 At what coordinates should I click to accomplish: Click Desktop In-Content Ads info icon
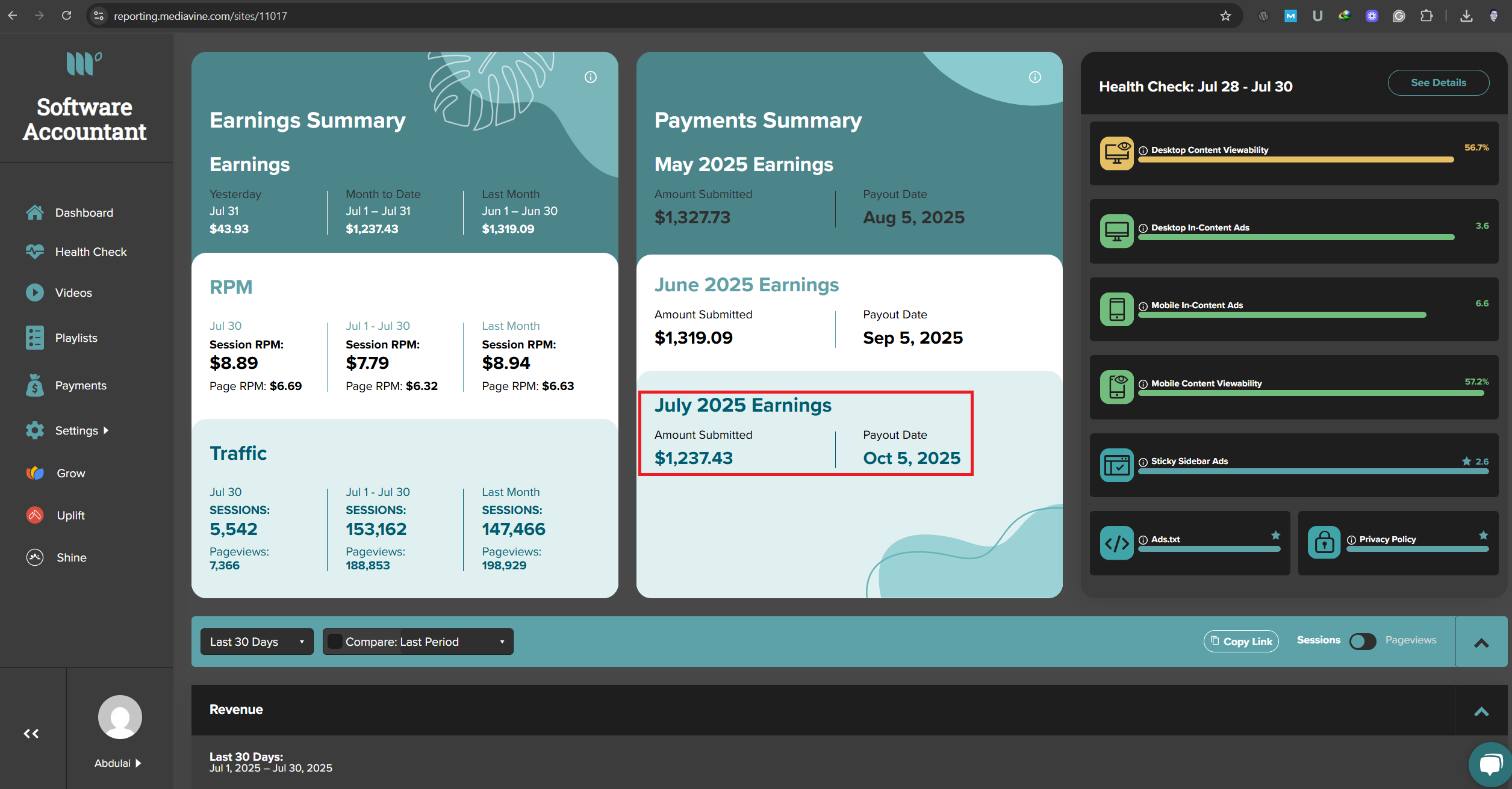coord(1143,228)
